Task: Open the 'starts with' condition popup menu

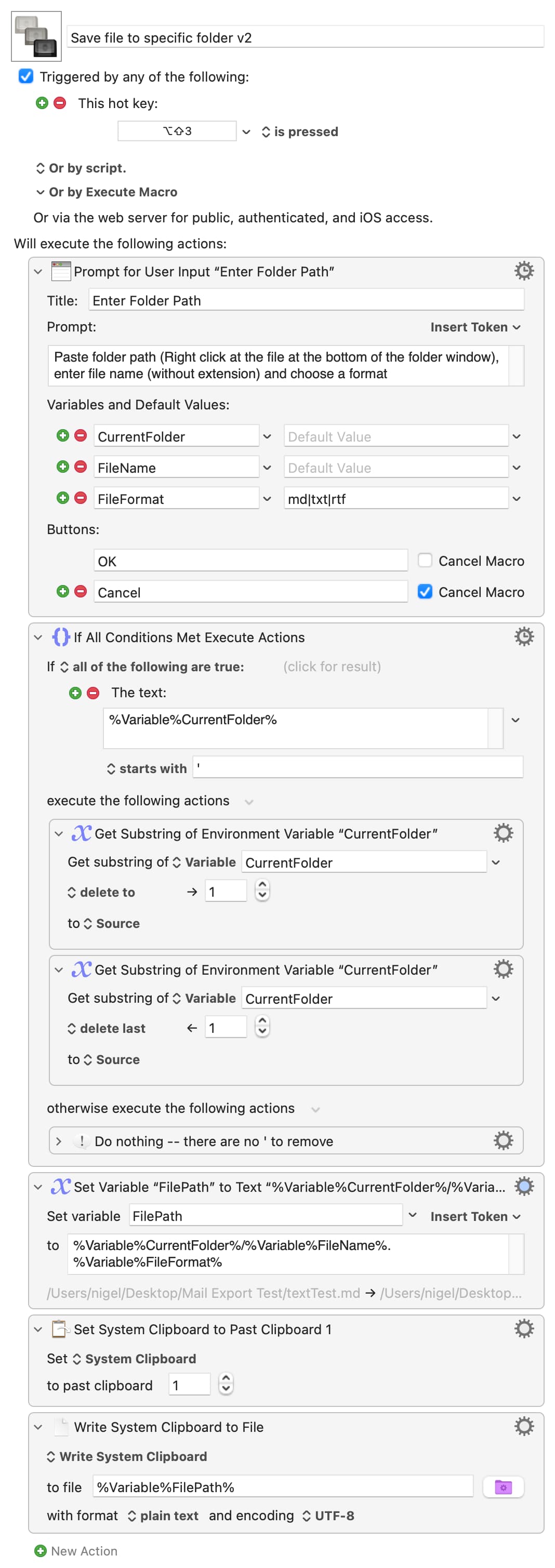Action: point(147,768)
